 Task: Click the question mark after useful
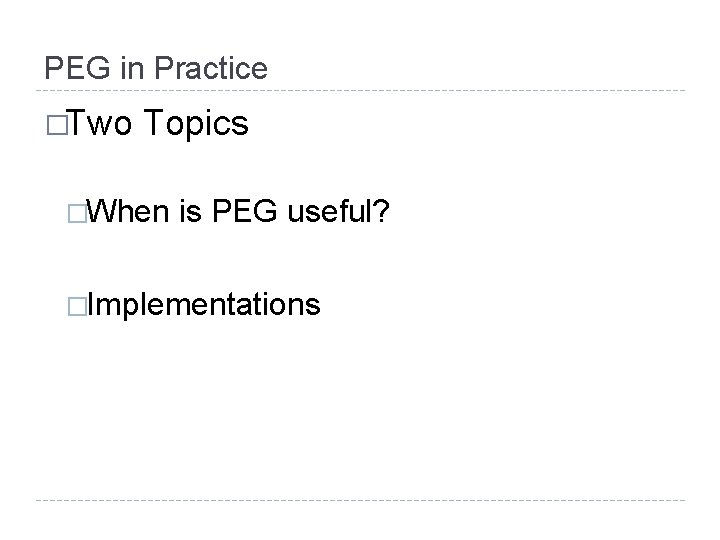[382, 211]
